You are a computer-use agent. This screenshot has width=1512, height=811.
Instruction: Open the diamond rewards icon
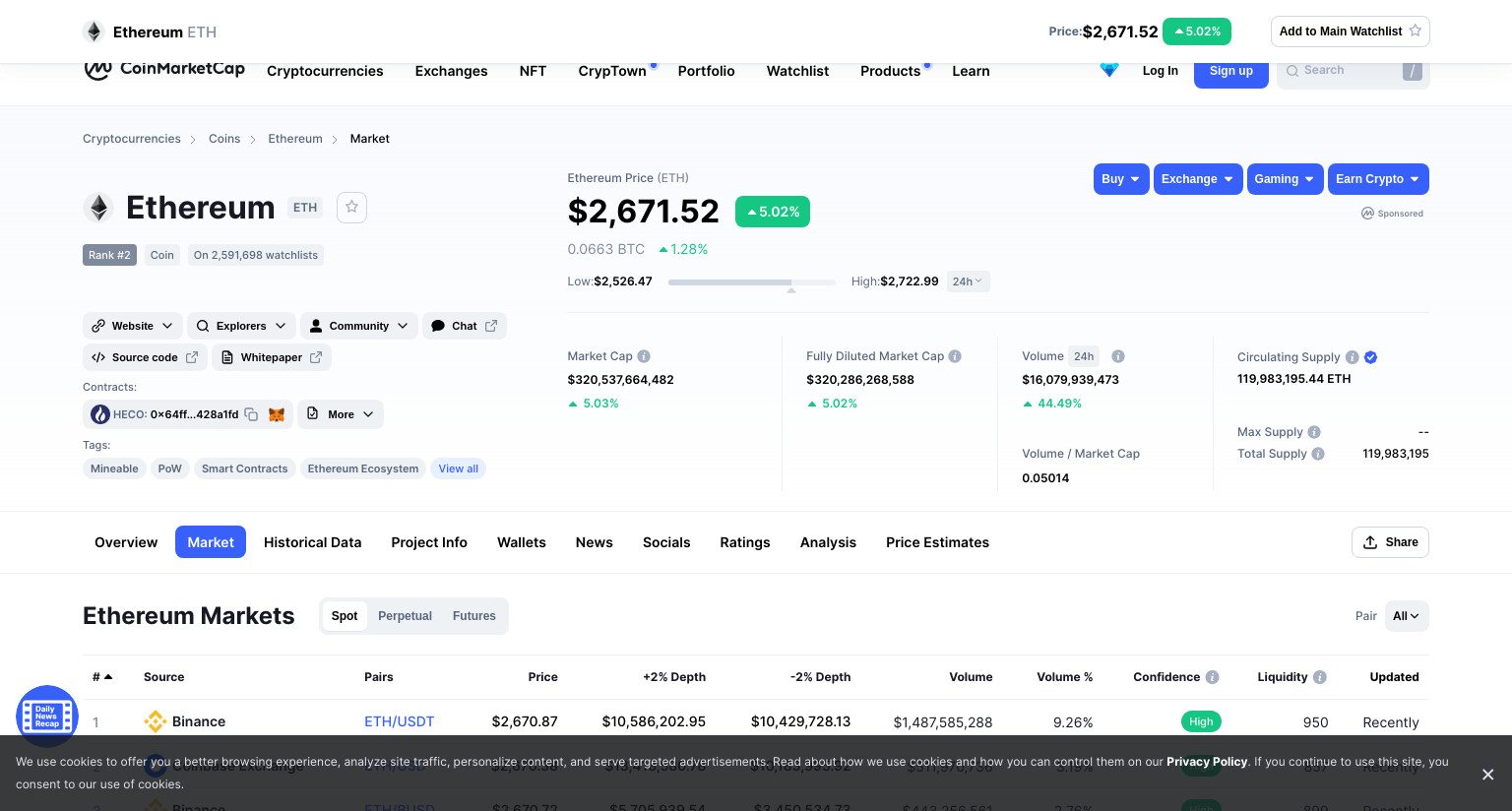(1109, 70)
